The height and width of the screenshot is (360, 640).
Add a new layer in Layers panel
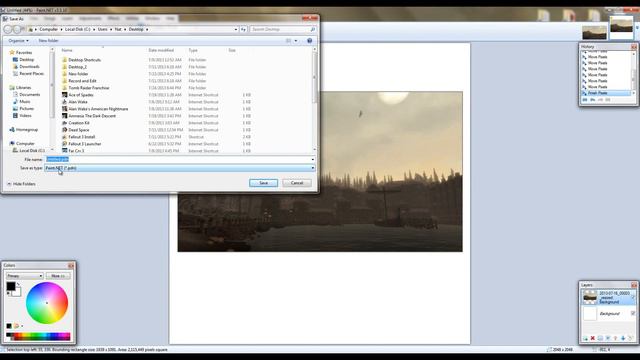585,338
